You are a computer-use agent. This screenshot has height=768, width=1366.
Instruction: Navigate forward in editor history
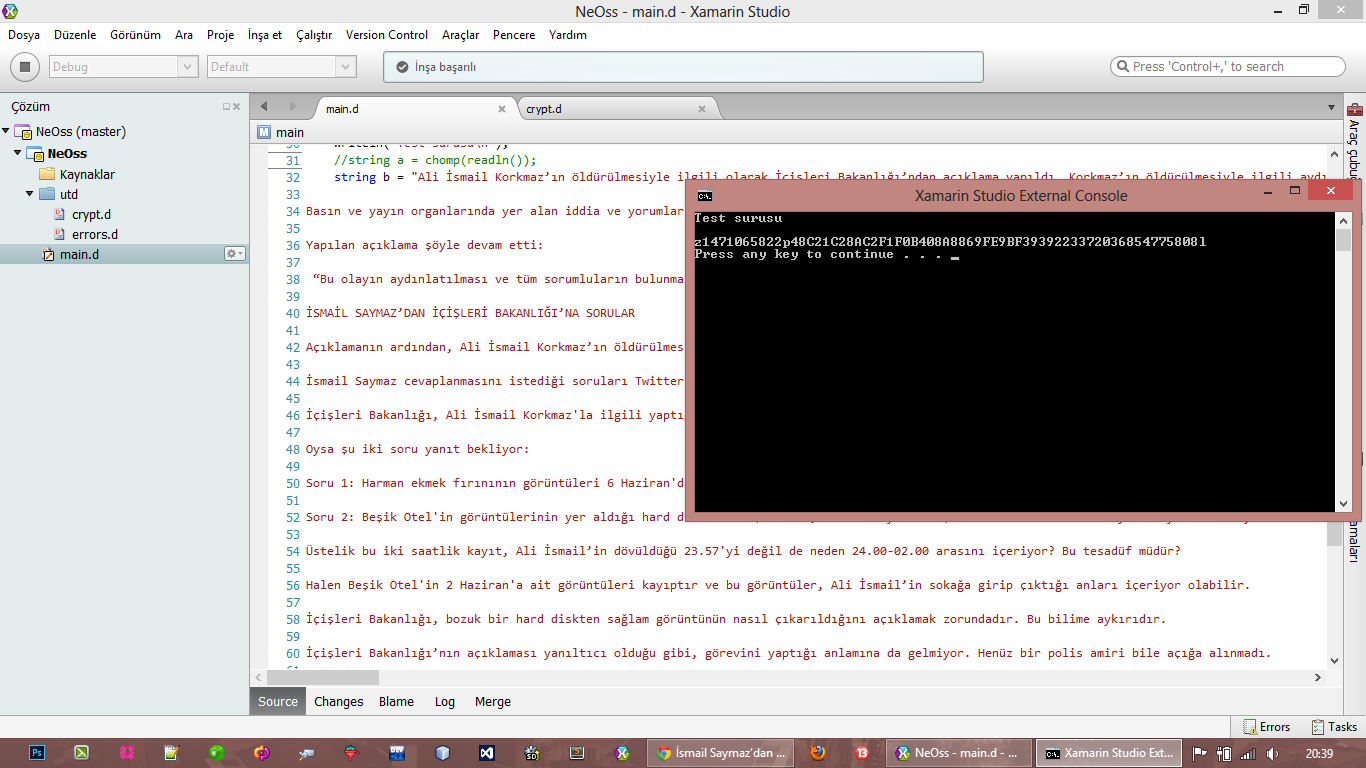click(292, 106)
